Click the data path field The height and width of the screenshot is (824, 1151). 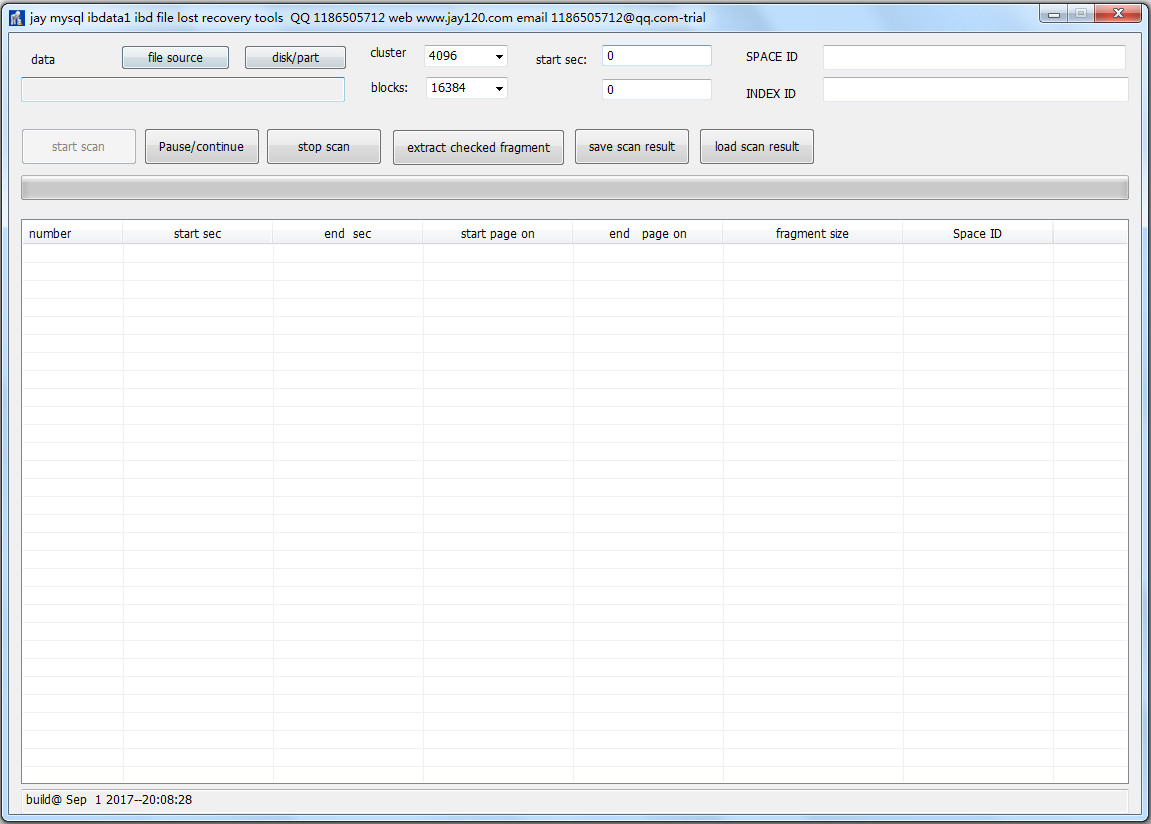[182, 90]
